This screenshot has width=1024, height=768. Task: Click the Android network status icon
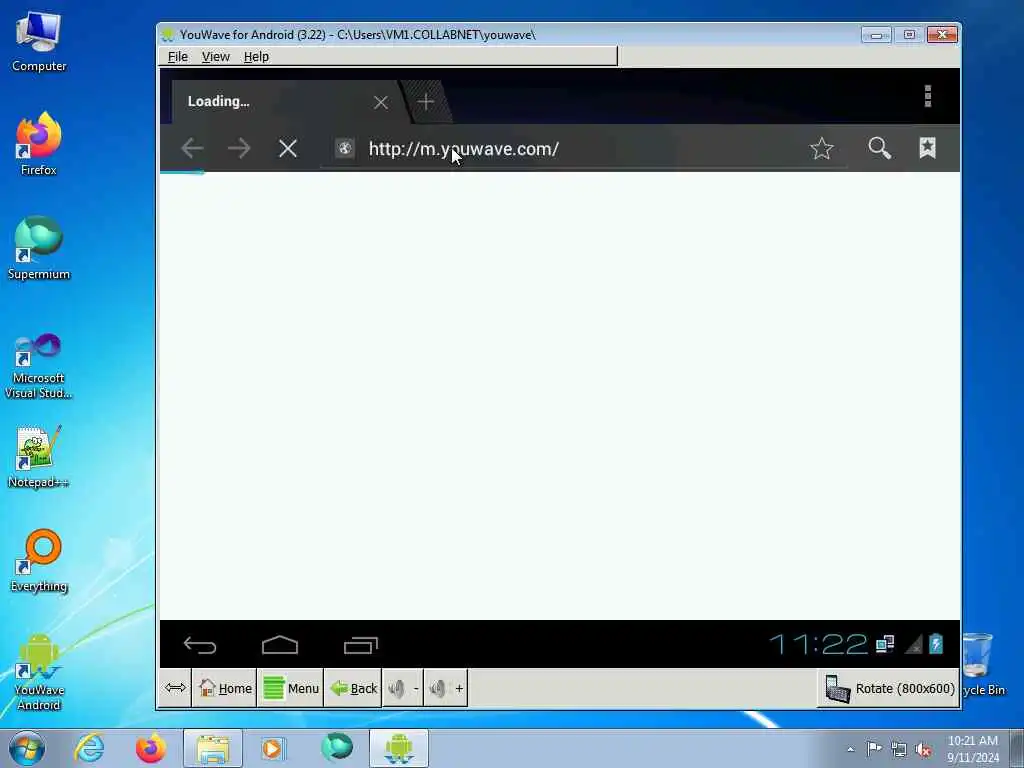885,645
